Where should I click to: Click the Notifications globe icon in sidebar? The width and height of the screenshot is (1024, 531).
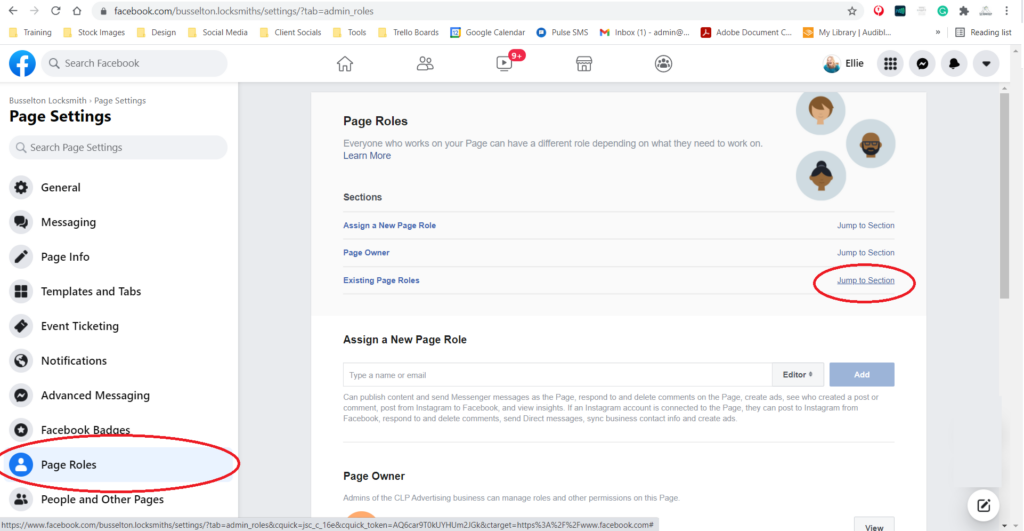coord(21,361)
